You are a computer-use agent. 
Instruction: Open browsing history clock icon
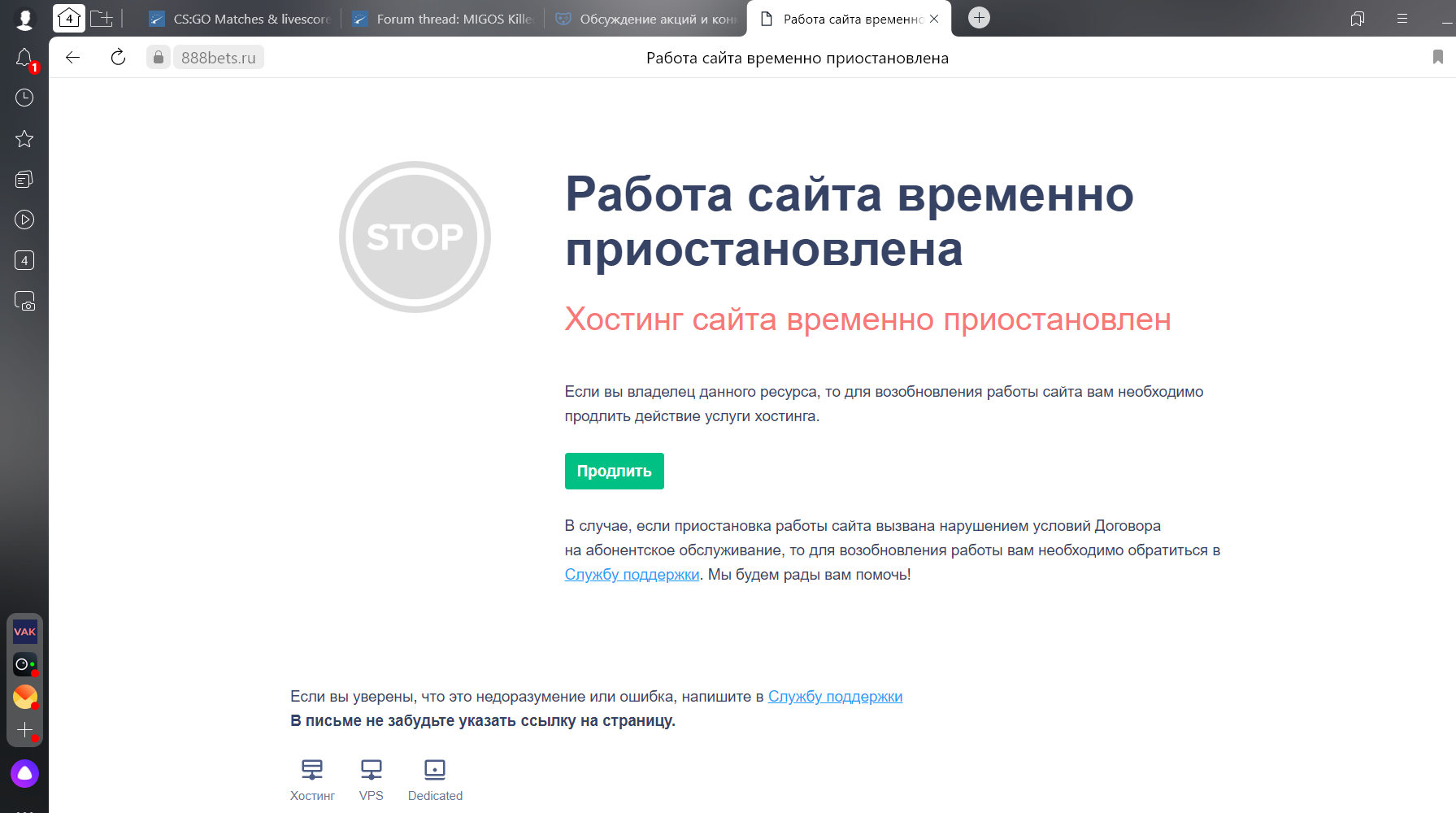coord(24,98)
